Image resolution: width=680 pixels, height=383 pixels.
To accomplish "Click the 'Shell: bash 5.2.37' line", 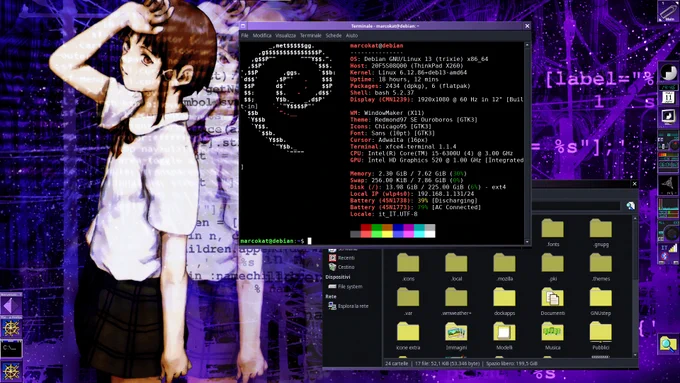I will [x=382, y=93].
